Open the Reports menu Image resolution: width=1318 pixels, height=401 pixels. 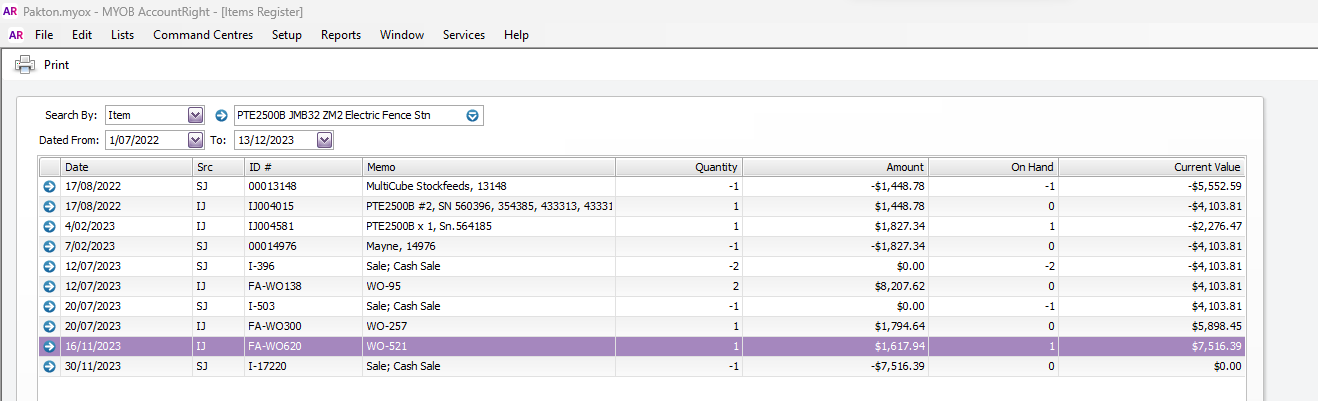[341, 35]
